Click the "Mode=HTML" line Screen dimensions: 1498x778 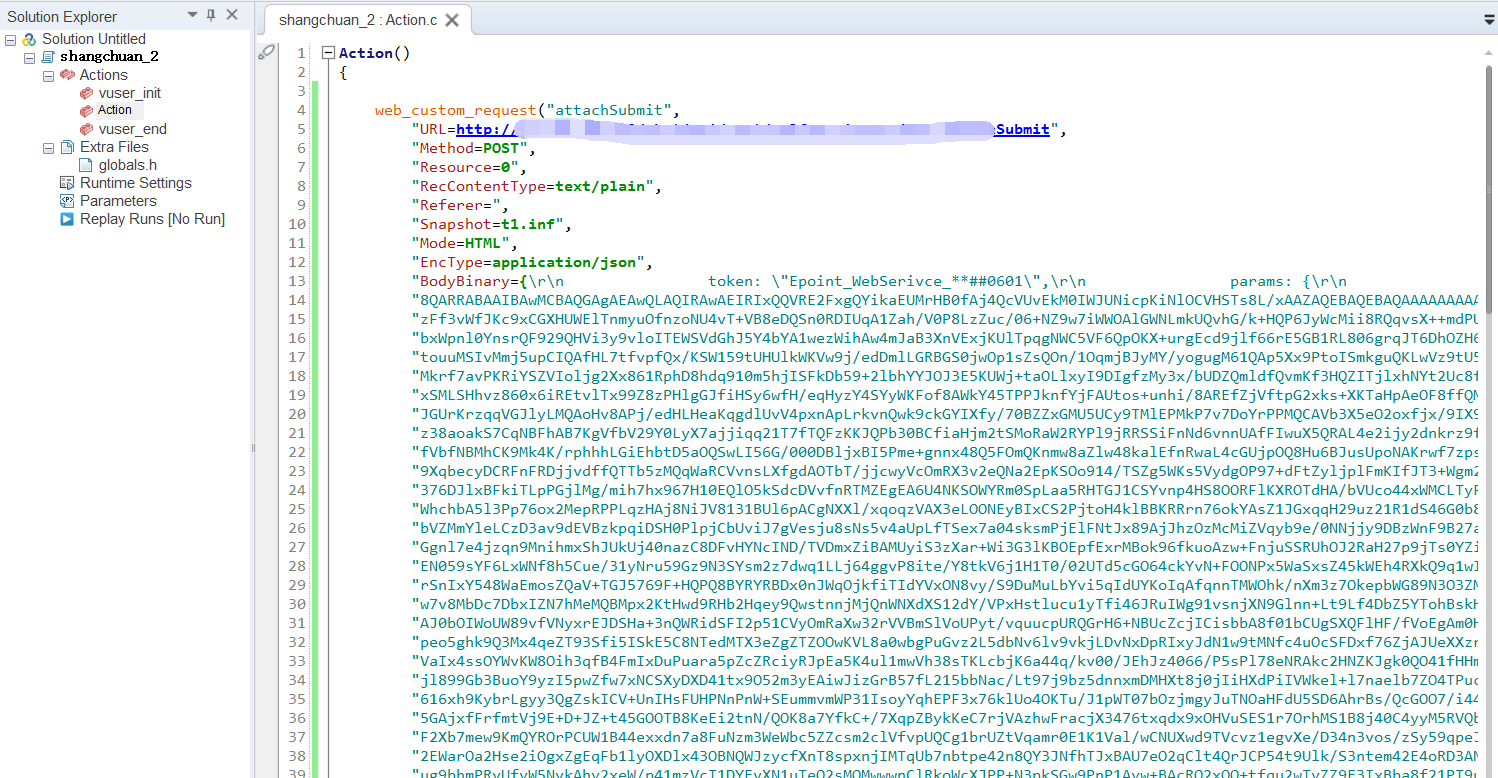[x=466, y=243]
